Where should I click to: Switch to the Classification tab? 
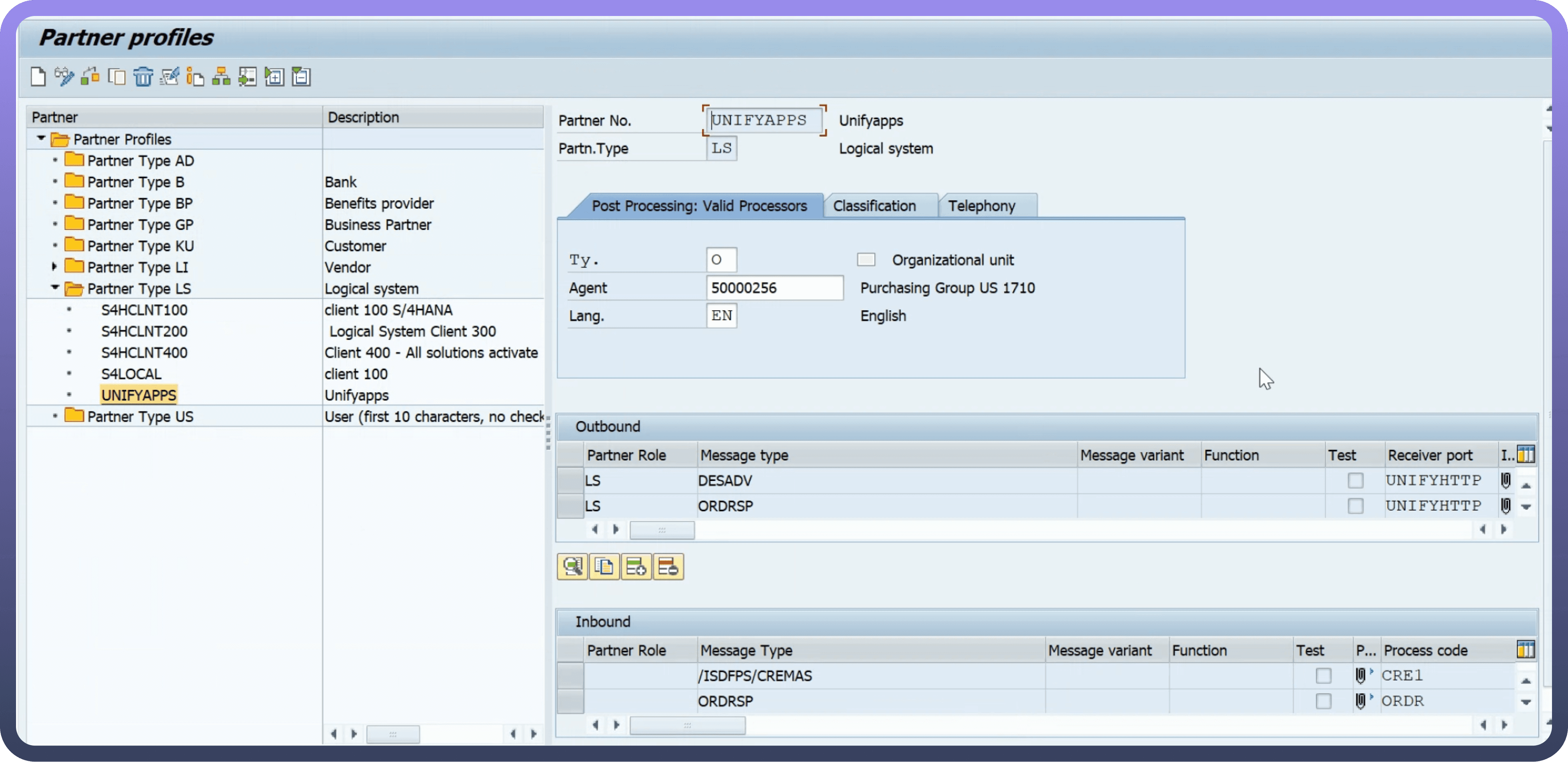point(874,206)
